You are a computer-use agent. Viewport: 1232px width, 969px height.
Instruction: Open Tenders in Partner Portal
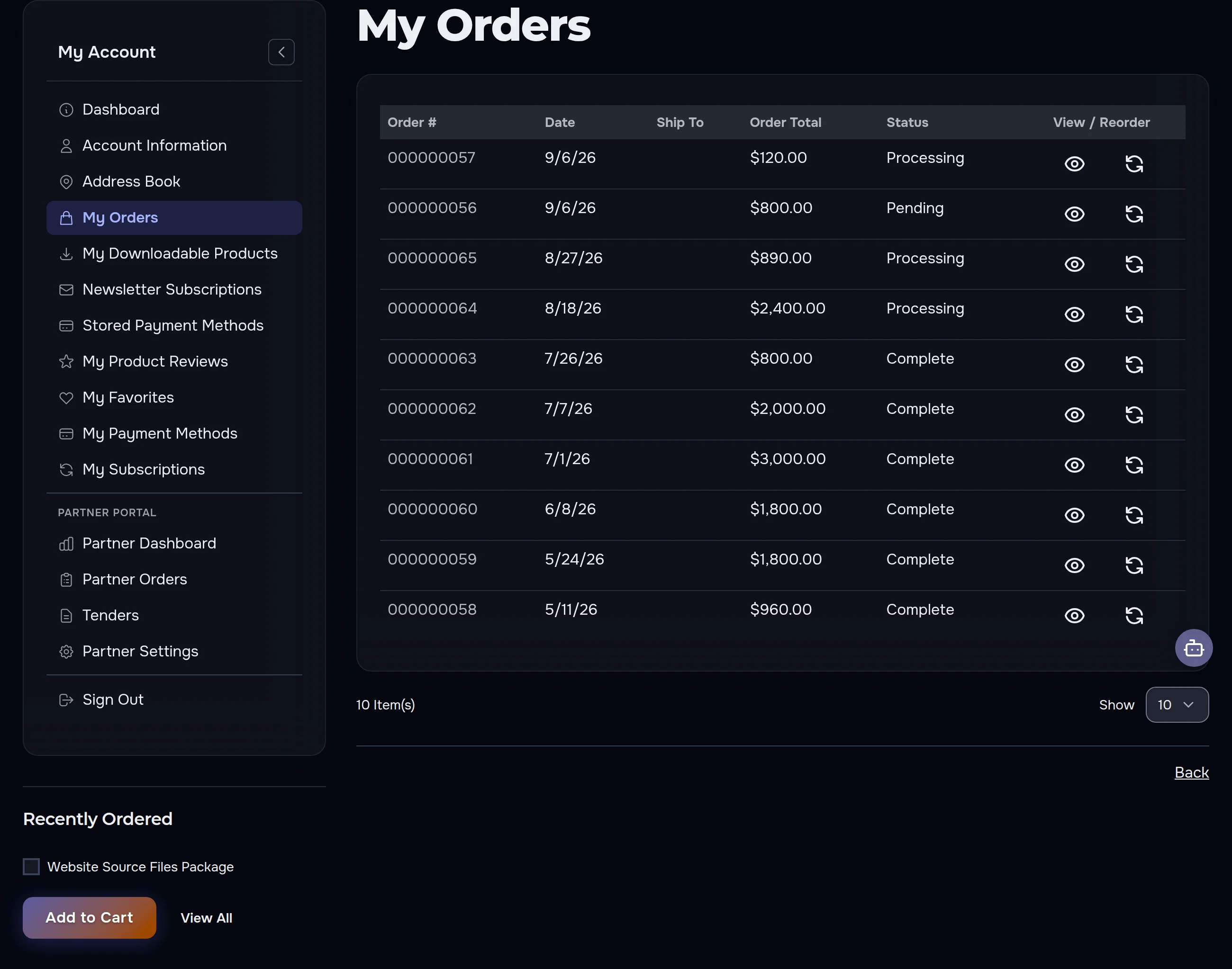[173, 616]
